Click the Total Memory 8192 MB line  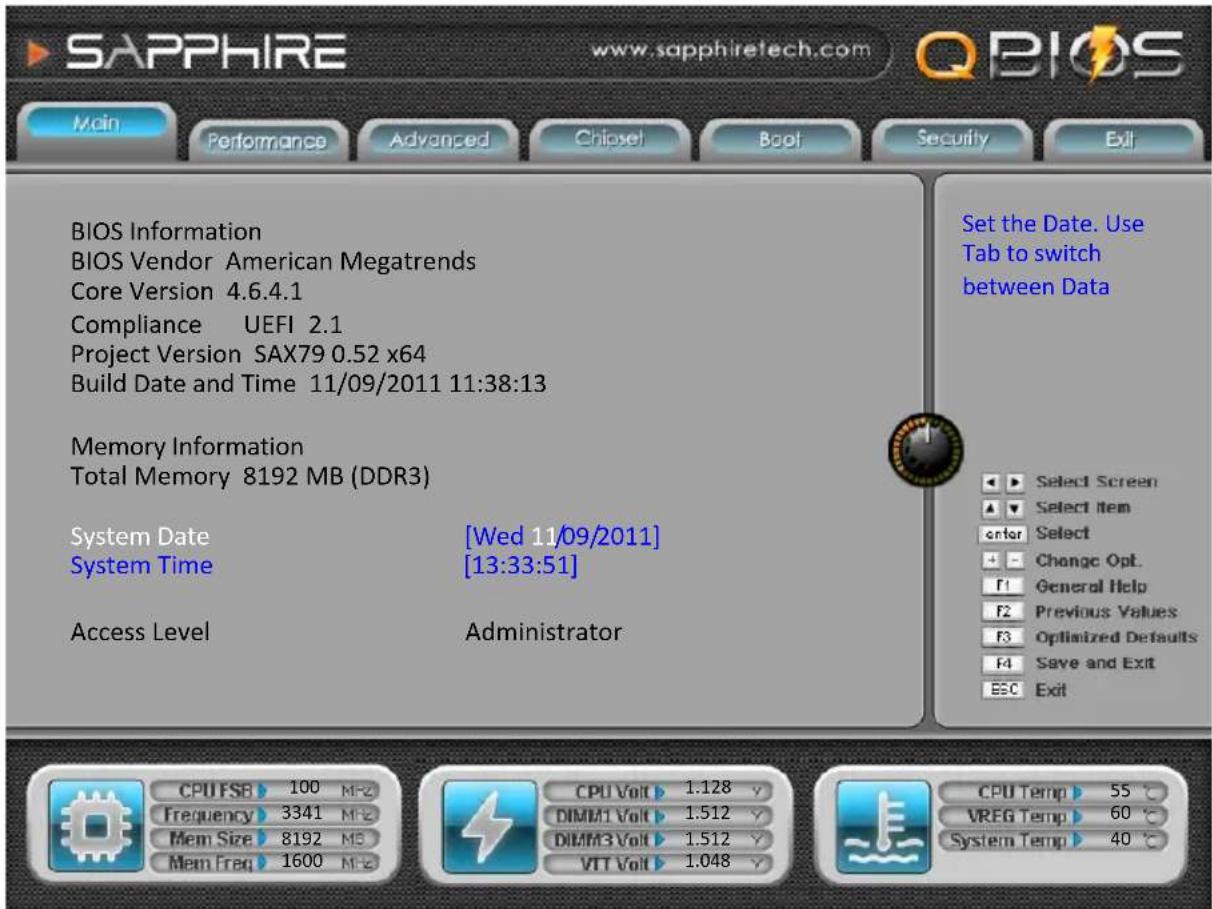[250, 476]
